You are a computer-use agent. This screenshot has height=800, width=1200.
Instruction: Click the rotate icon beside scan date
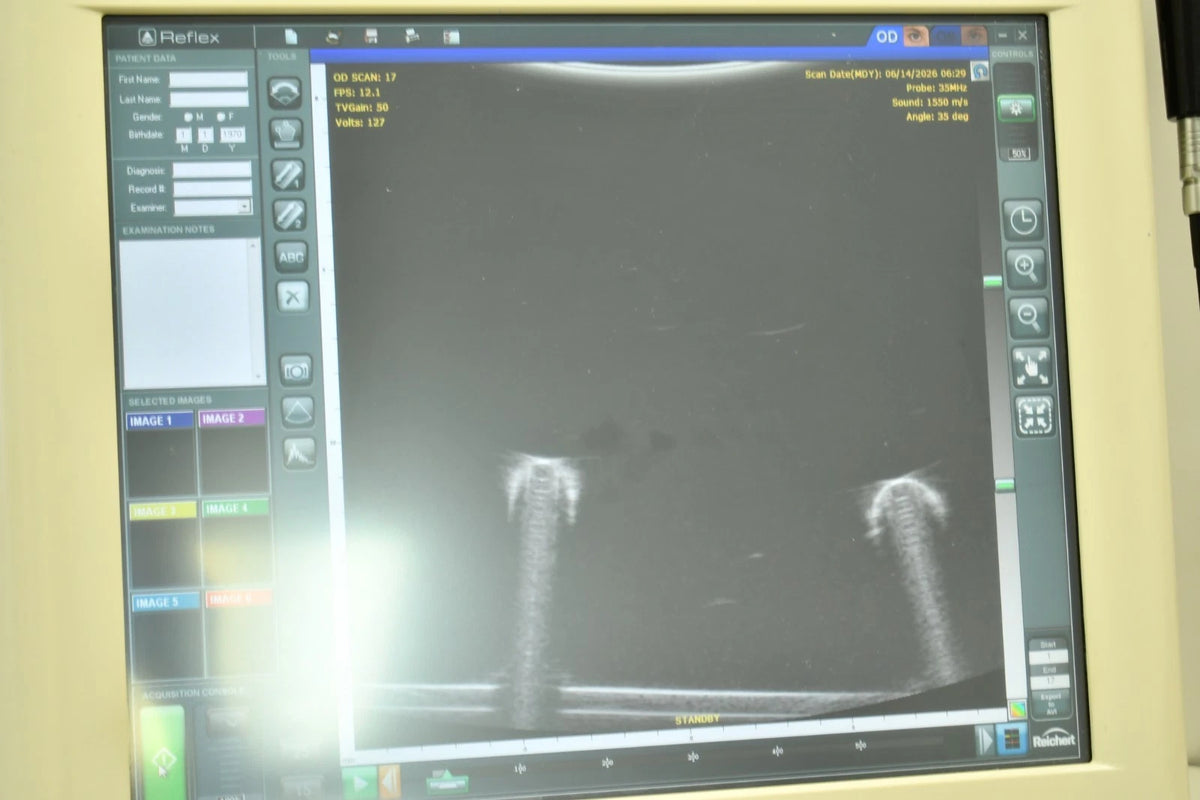click(x=980, y=73)
